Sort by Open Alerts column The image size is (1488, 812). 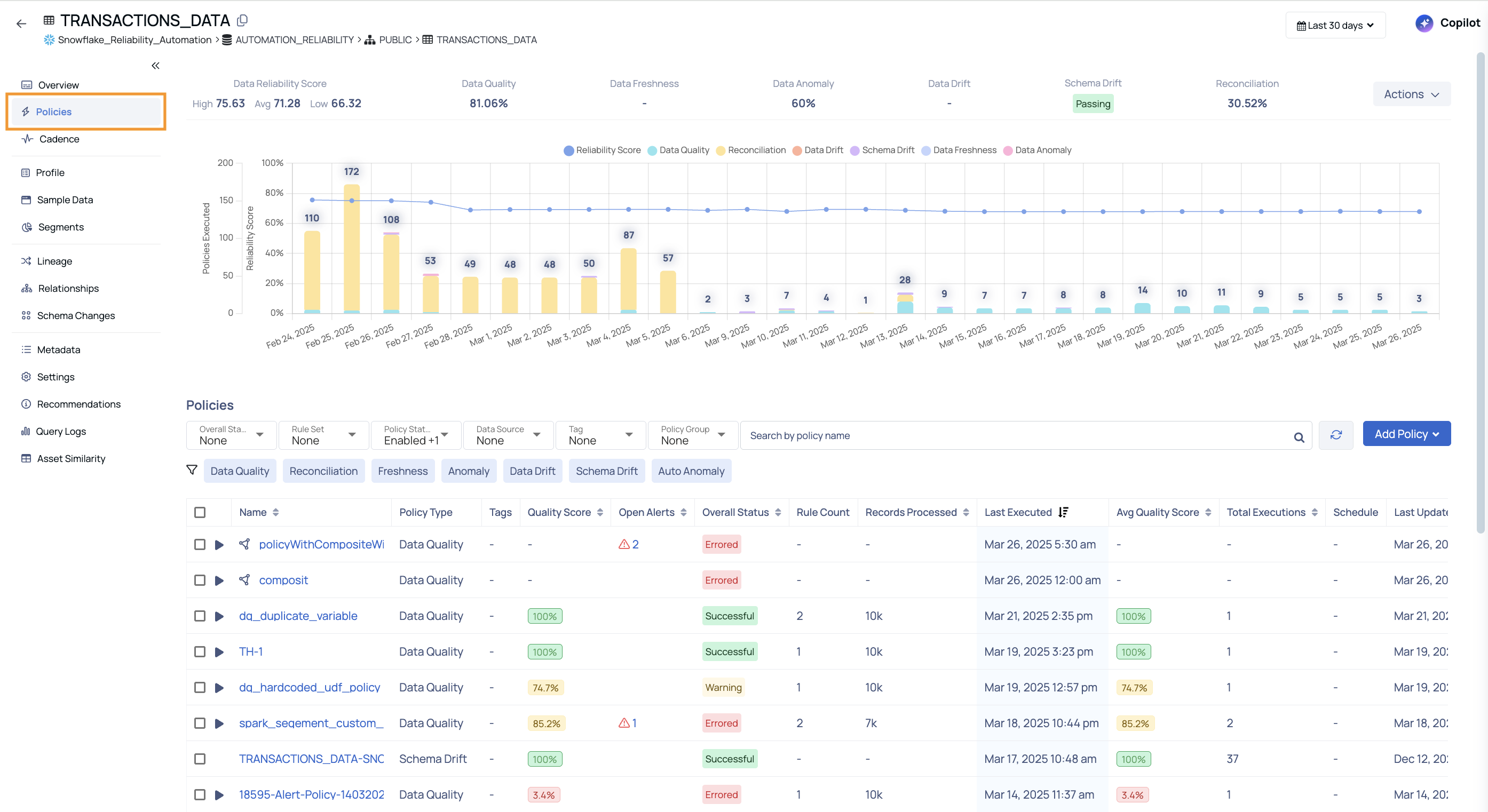tap(683, 512)
